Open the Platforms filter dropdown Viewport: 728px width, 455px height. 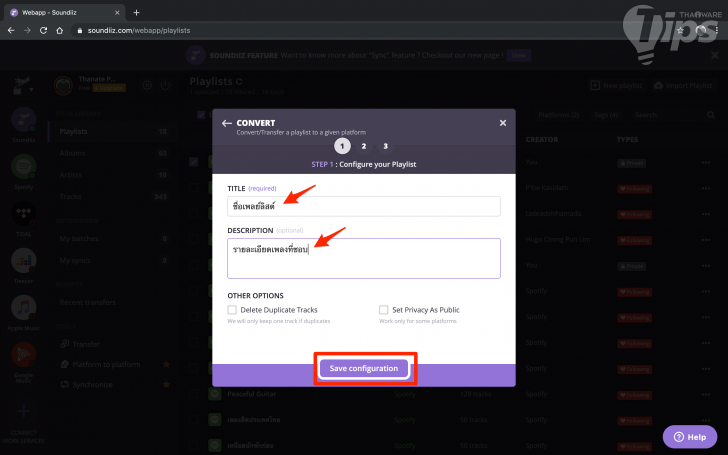[561, 115]
